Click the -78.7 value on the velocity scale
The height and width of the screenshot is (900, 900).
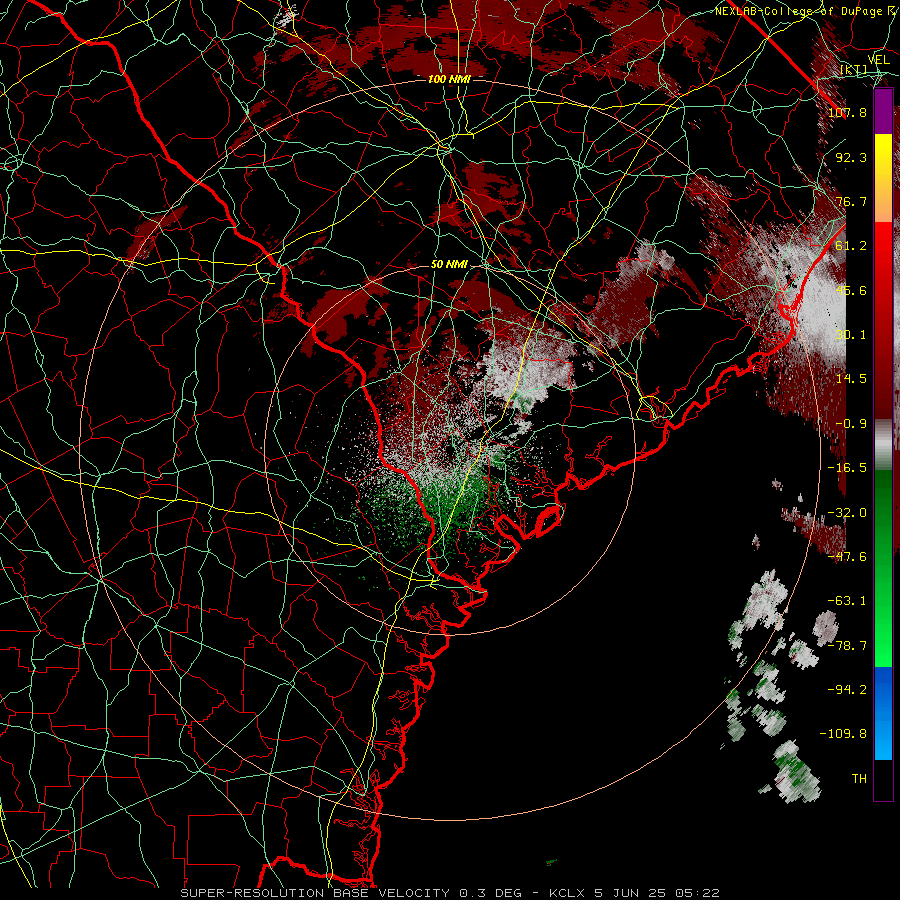(847, 646)
